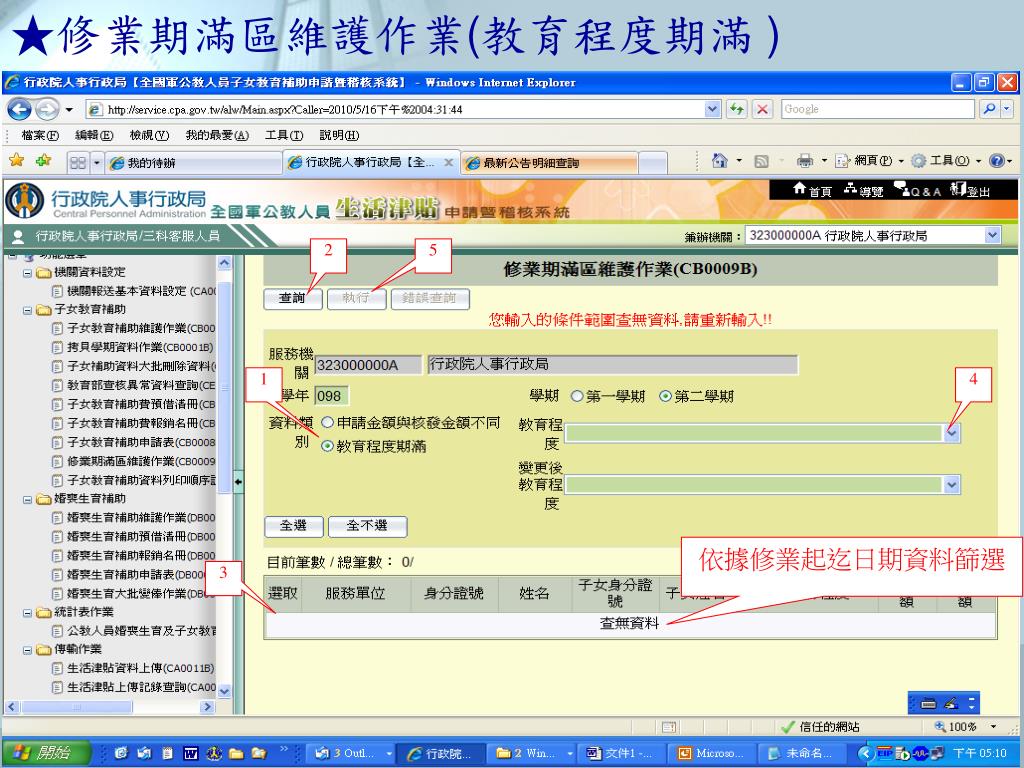Switch to the 我的待辦 browser tab
Viewport: 1024px width, 768px height.
(x=193, y=163)
